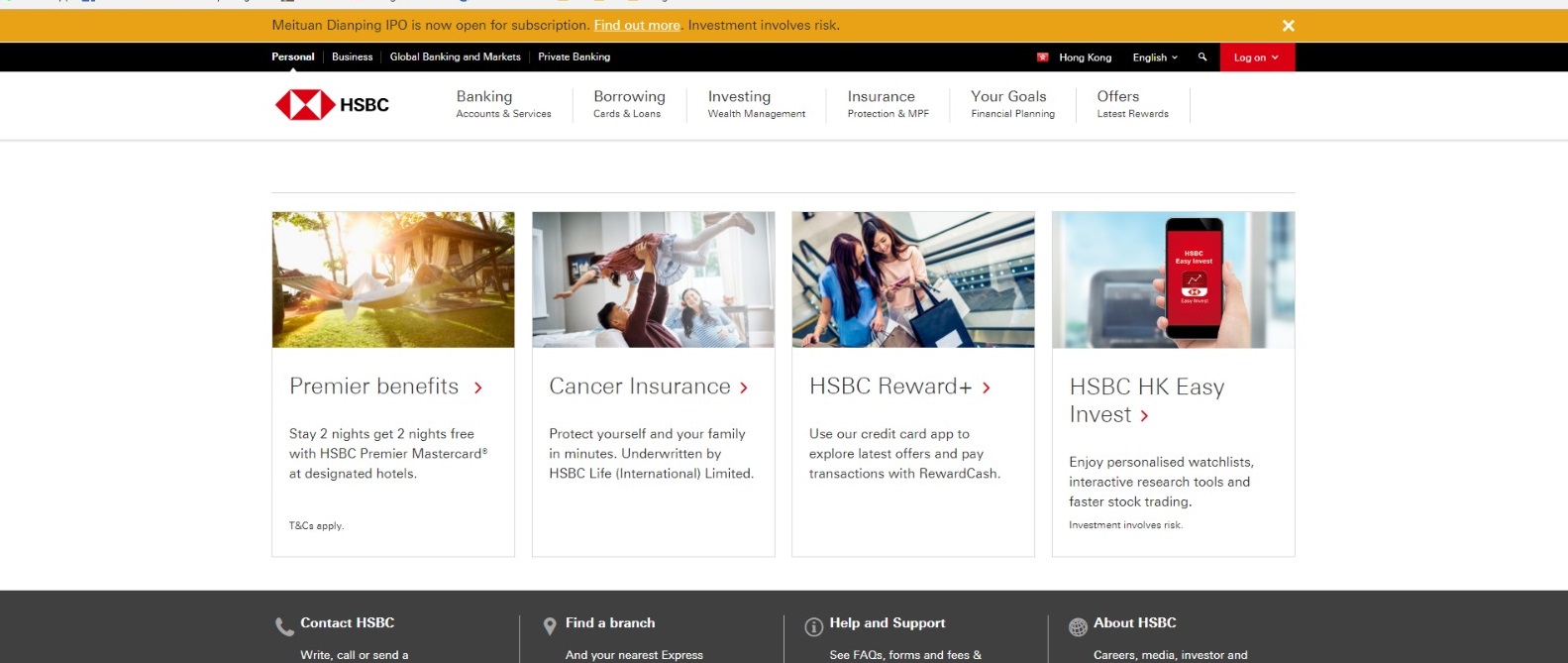Switch to Global Banking and Markets
This screenshot has height=663, width=1568.
point(456,56)
